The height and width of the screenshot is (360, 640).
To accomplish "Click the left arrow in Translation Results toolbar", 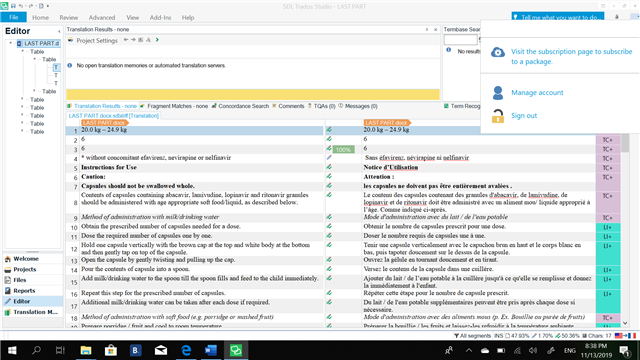I will pyautogui.click(x=126, y=40).
